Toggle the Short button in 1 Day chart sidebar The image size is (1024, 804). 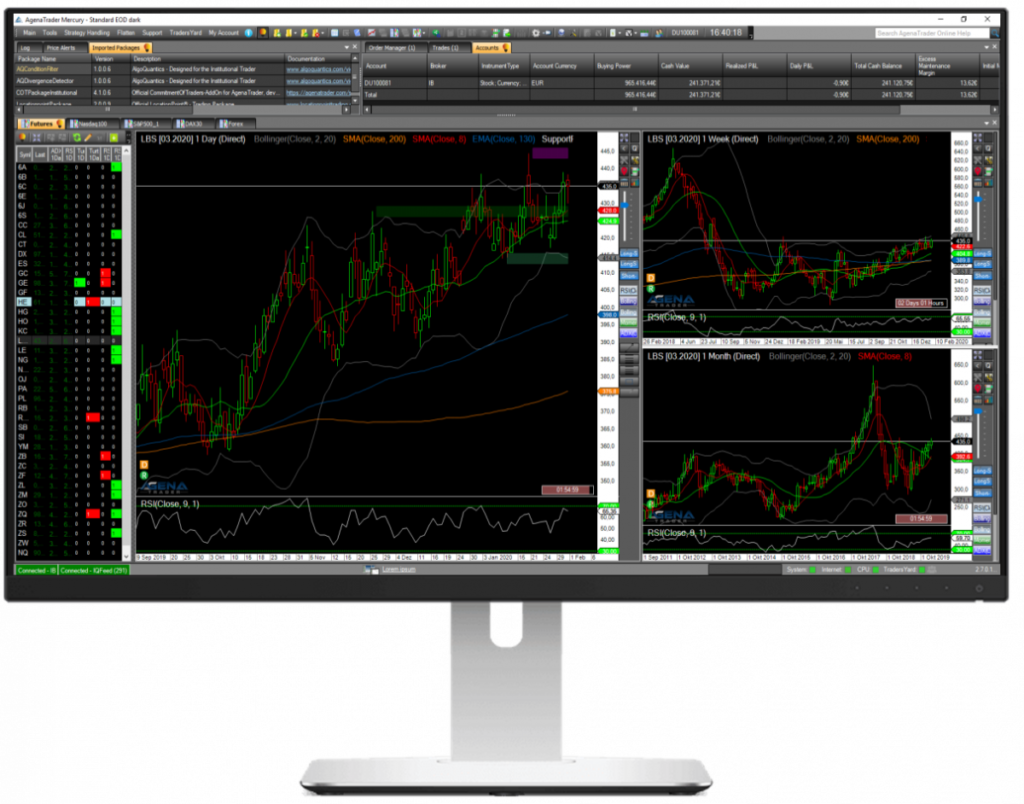pyautogui.click(x=628, y=276)
